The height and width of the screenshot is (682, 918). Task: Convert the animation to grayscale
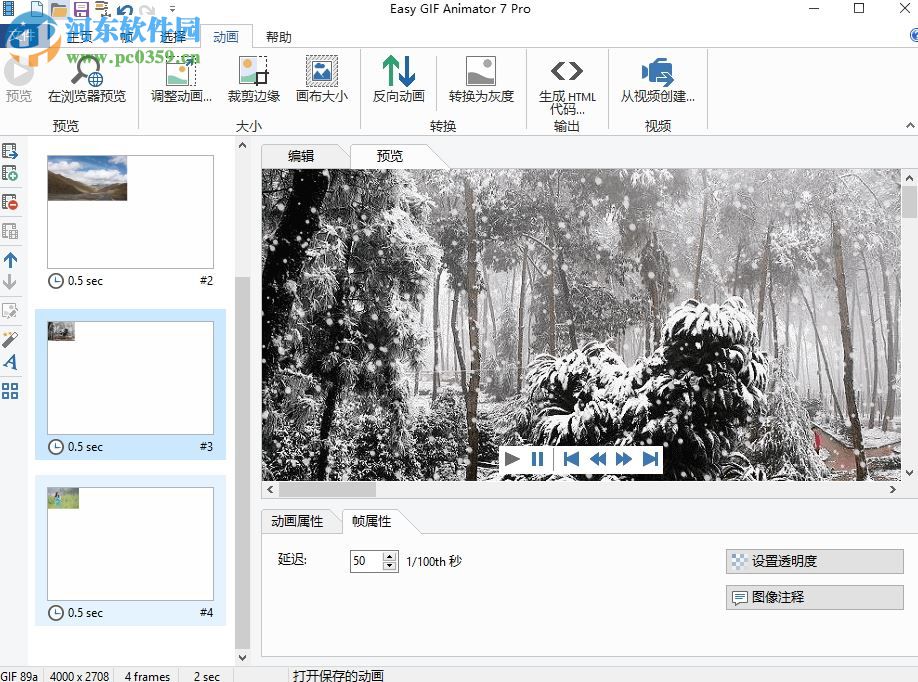482,80
